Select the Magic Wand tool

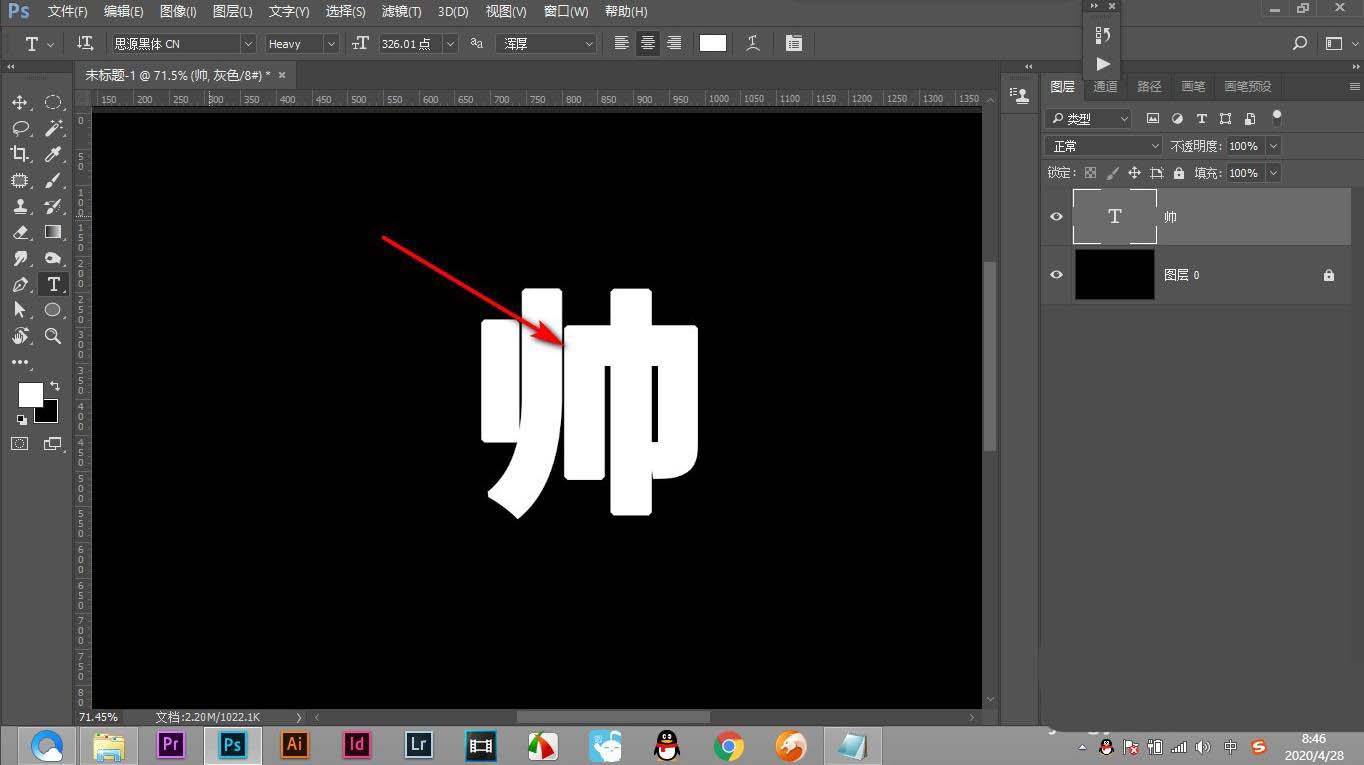53,128
